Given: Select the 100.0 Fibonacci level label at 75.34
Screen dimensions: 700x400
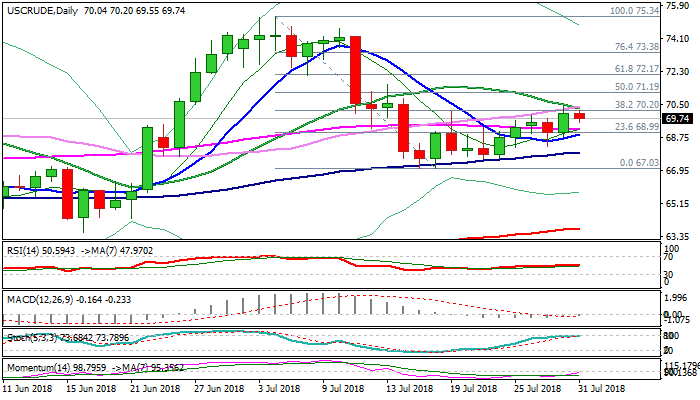Looking at the screenshot, I should (x=634, y=12).
